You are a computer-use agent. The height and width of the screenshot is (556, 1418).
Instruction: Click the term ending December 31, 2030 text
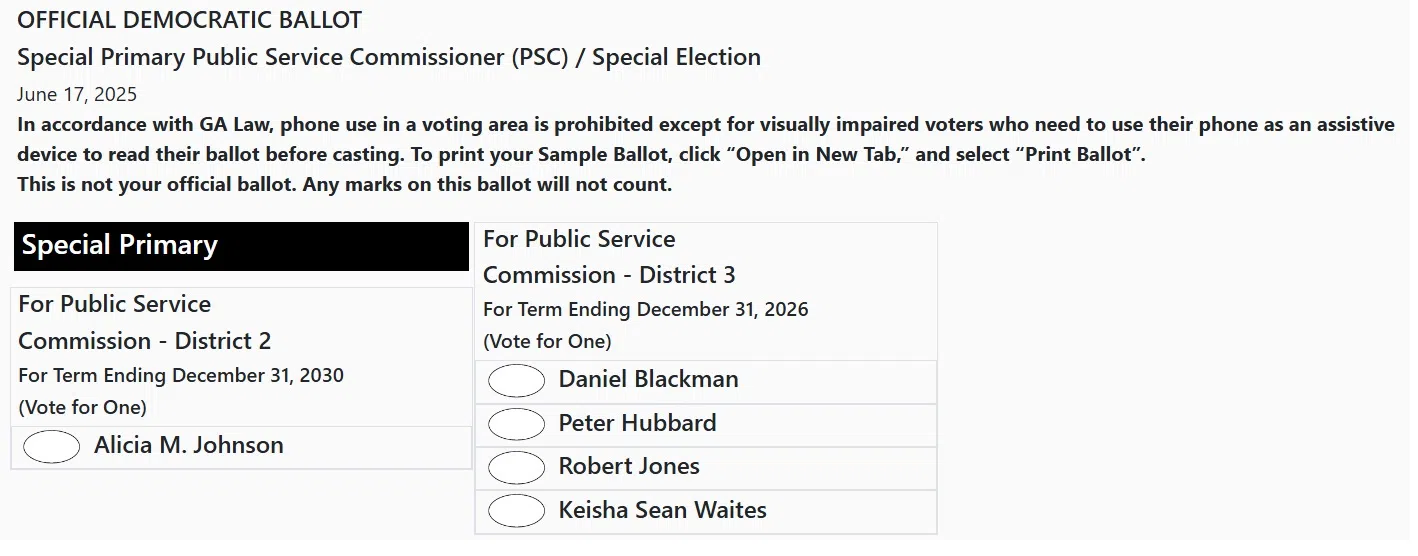pyautogui.click(x=181, y=376)
